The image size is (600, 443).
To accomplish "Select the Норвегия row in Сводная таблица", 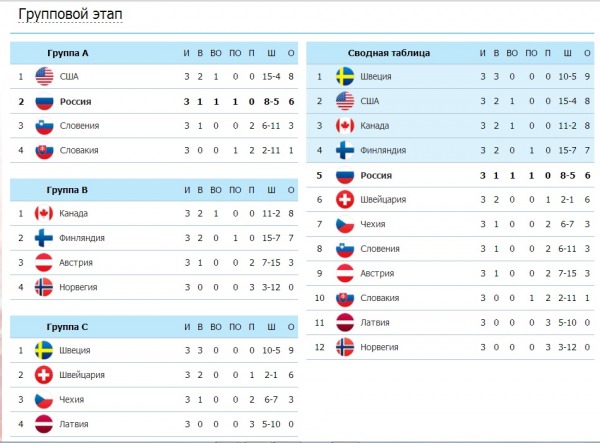I will coord(450,347).
